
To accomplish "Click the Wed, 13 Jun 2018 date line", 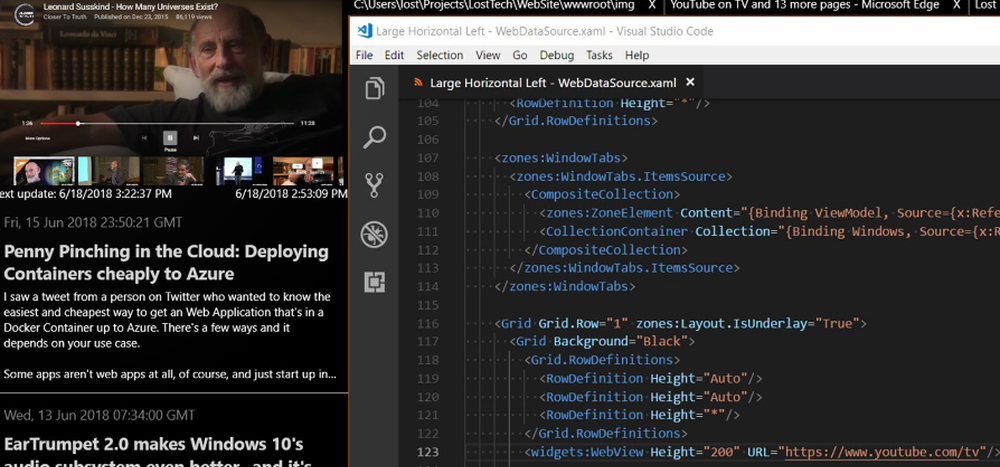I will click(x=99, y=415).
